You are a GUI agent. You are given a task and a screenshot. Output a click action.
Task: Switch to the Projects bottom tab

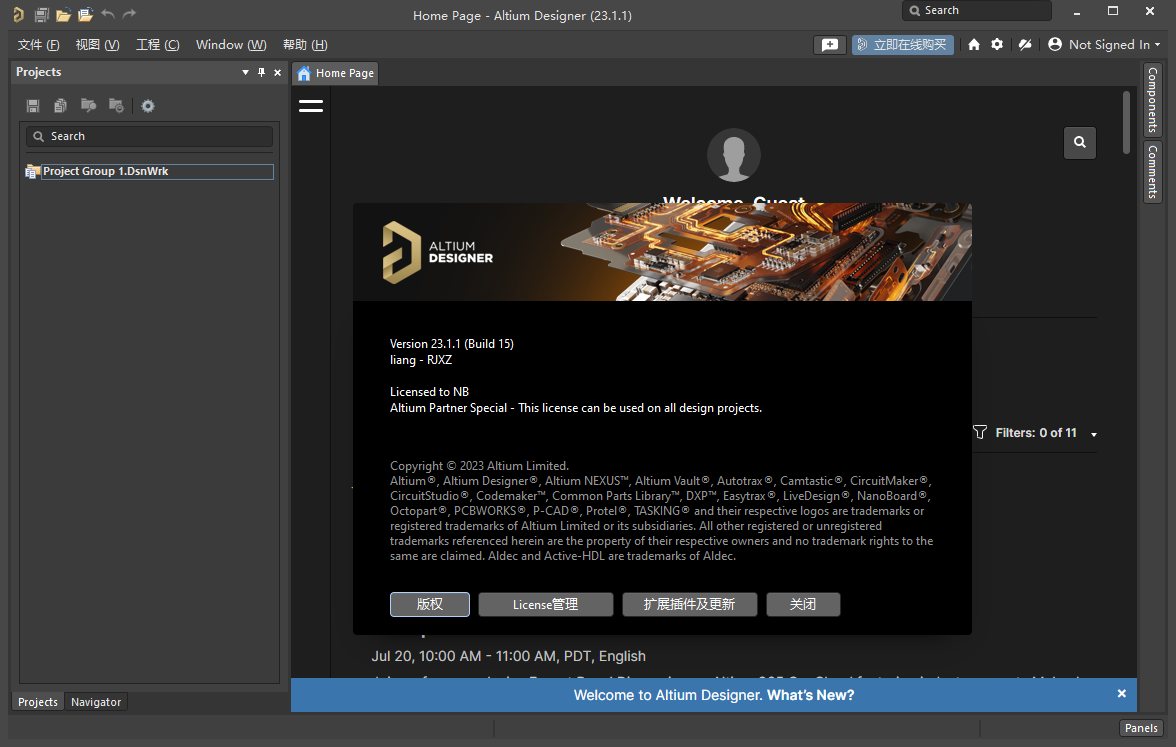[38, 702]
